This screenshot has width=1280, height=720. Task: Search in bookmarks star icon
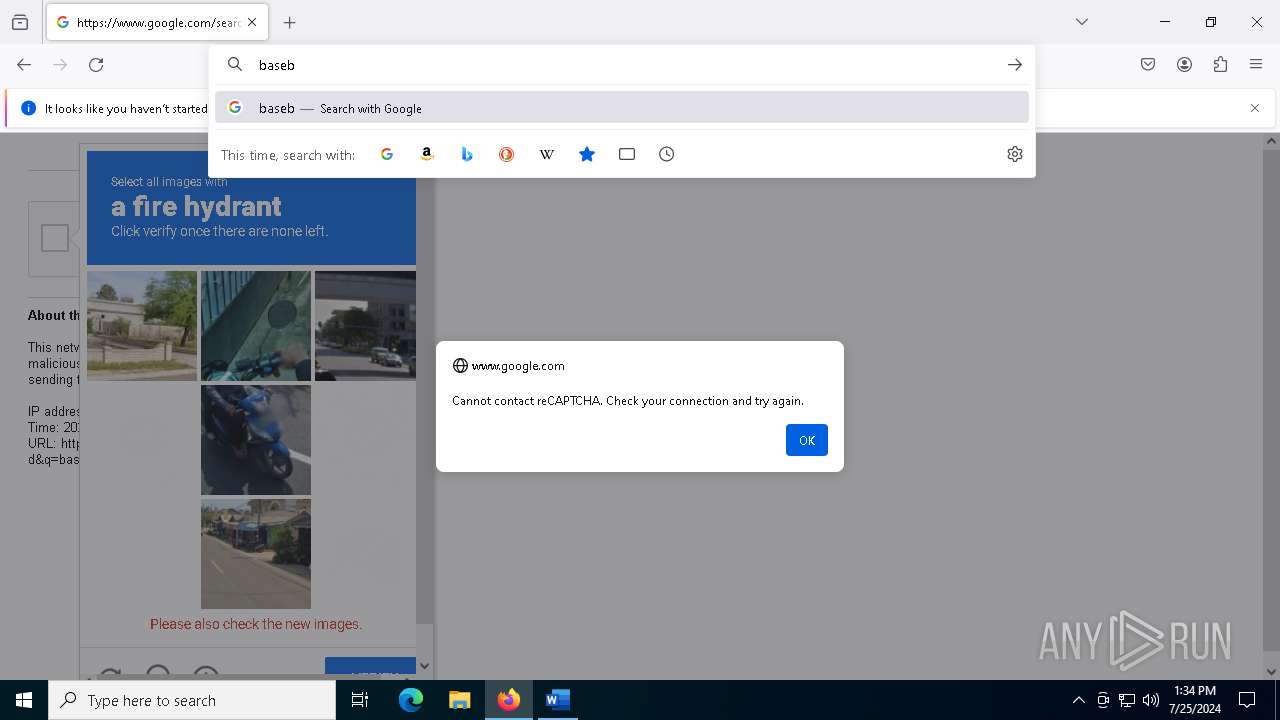(x=587, y=154)
